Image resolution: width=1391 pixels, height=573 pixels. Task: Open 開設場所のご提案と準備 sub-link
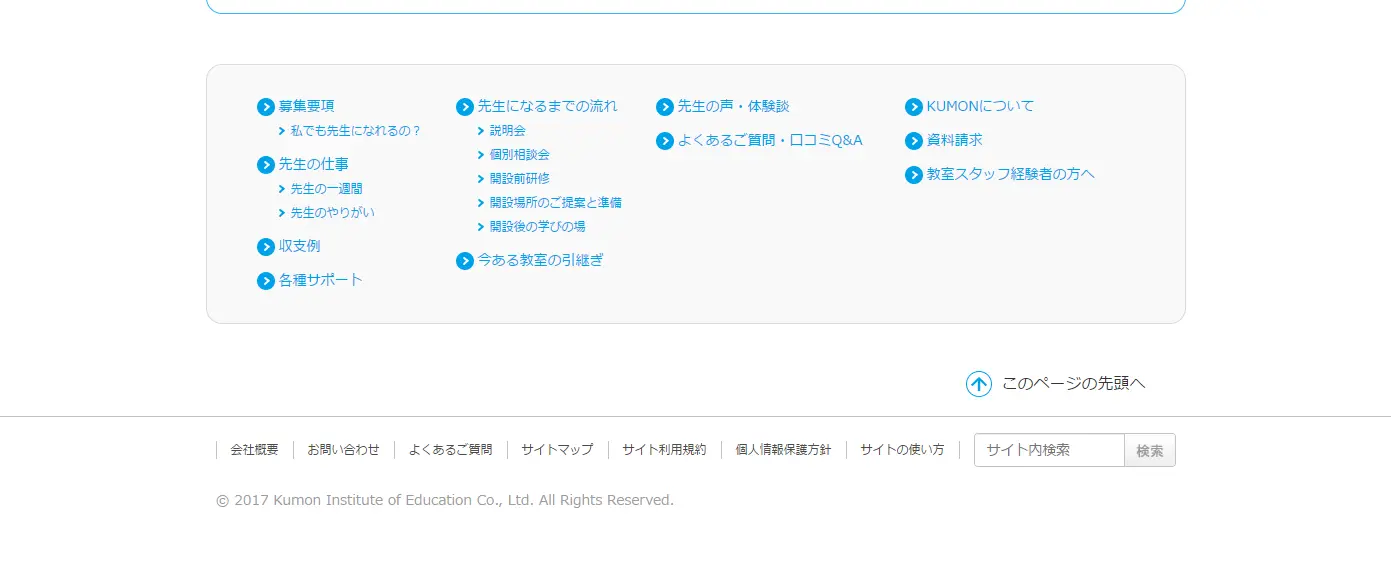pyautogui.click(x=556, y=203)
